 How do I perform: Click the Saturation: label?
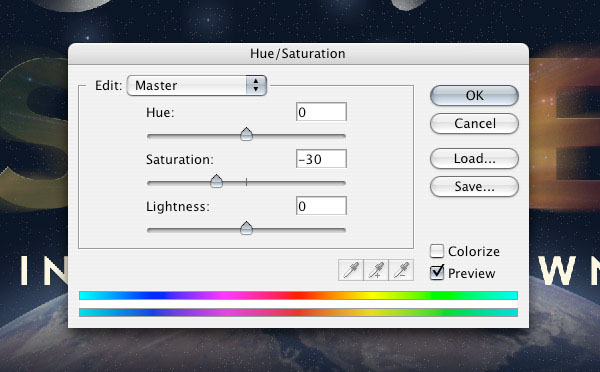click(x=180, y=160)
